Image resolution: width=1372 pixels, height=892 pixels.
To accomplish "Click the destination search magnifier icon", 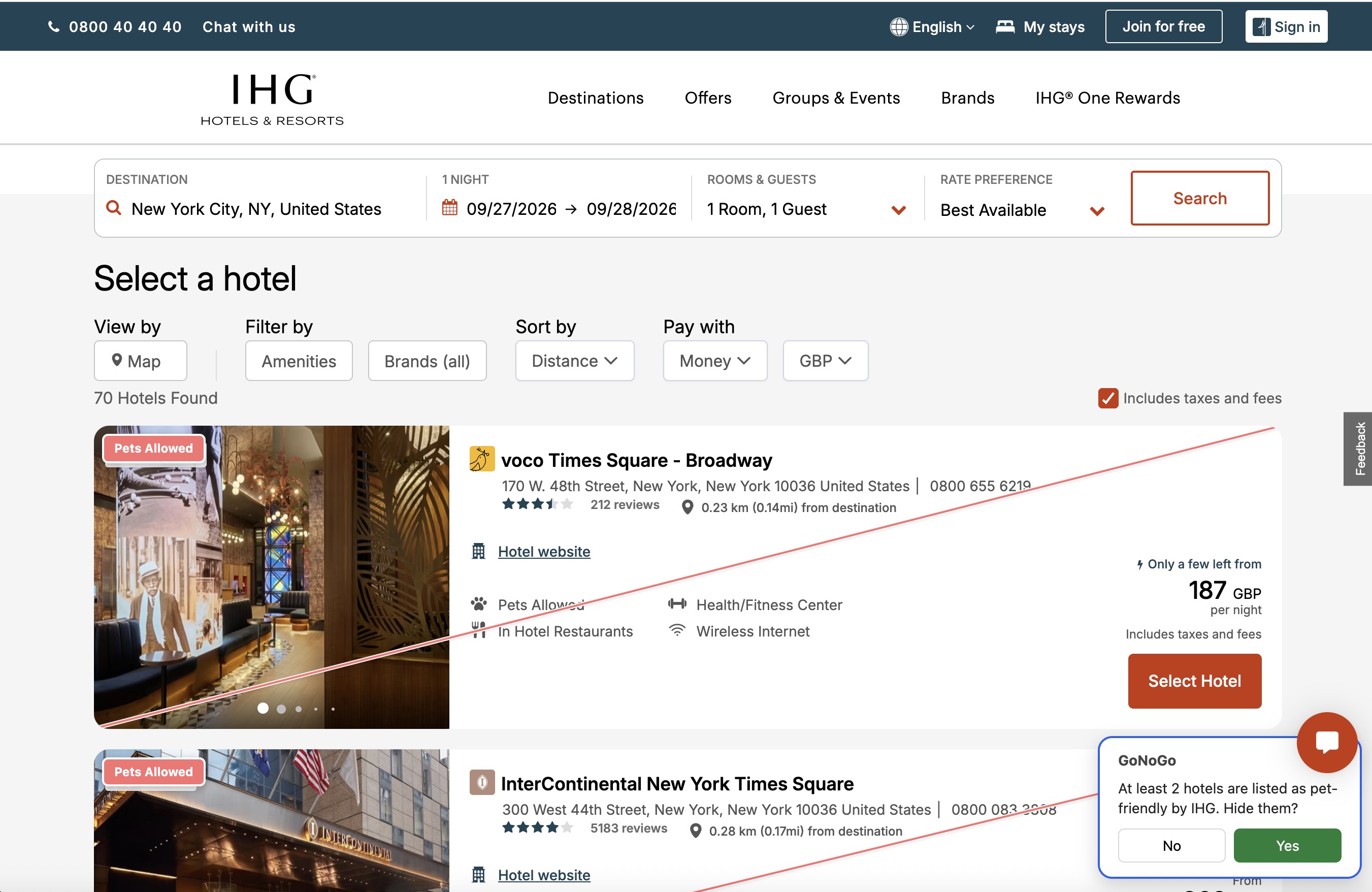I will pos(114,208).
